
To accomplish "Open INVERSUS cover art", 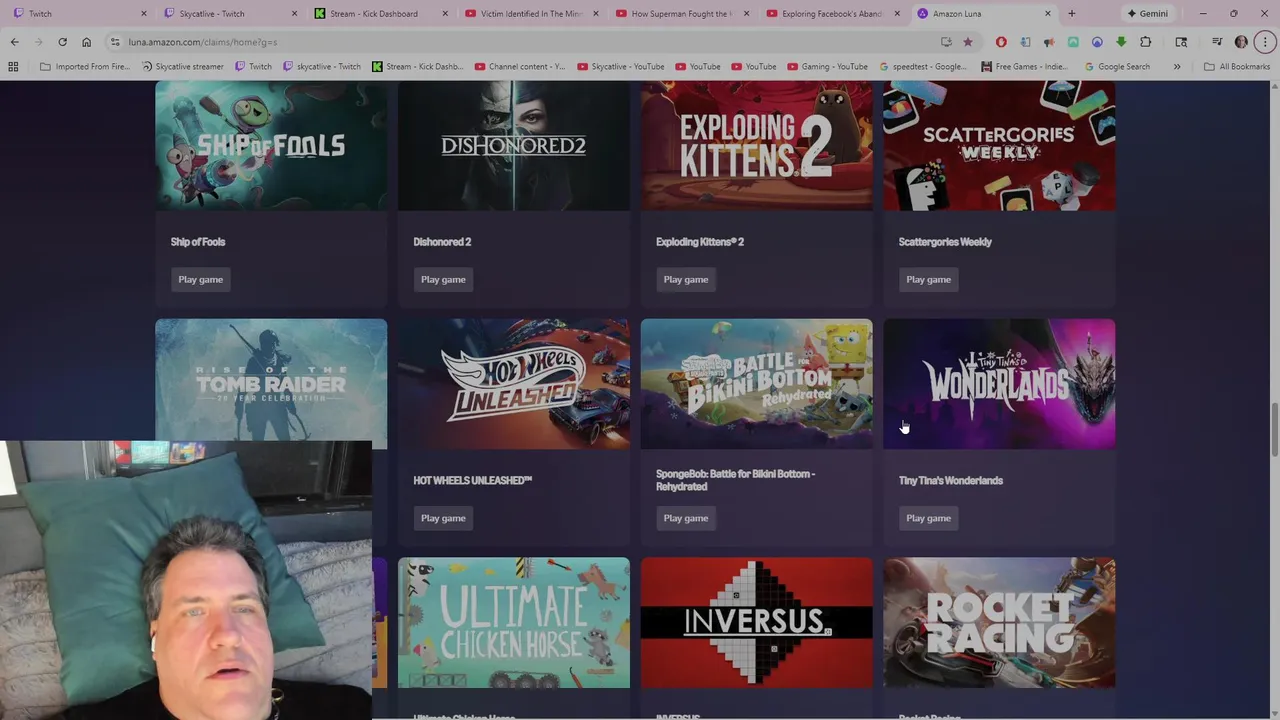I will tap(757, 623).
